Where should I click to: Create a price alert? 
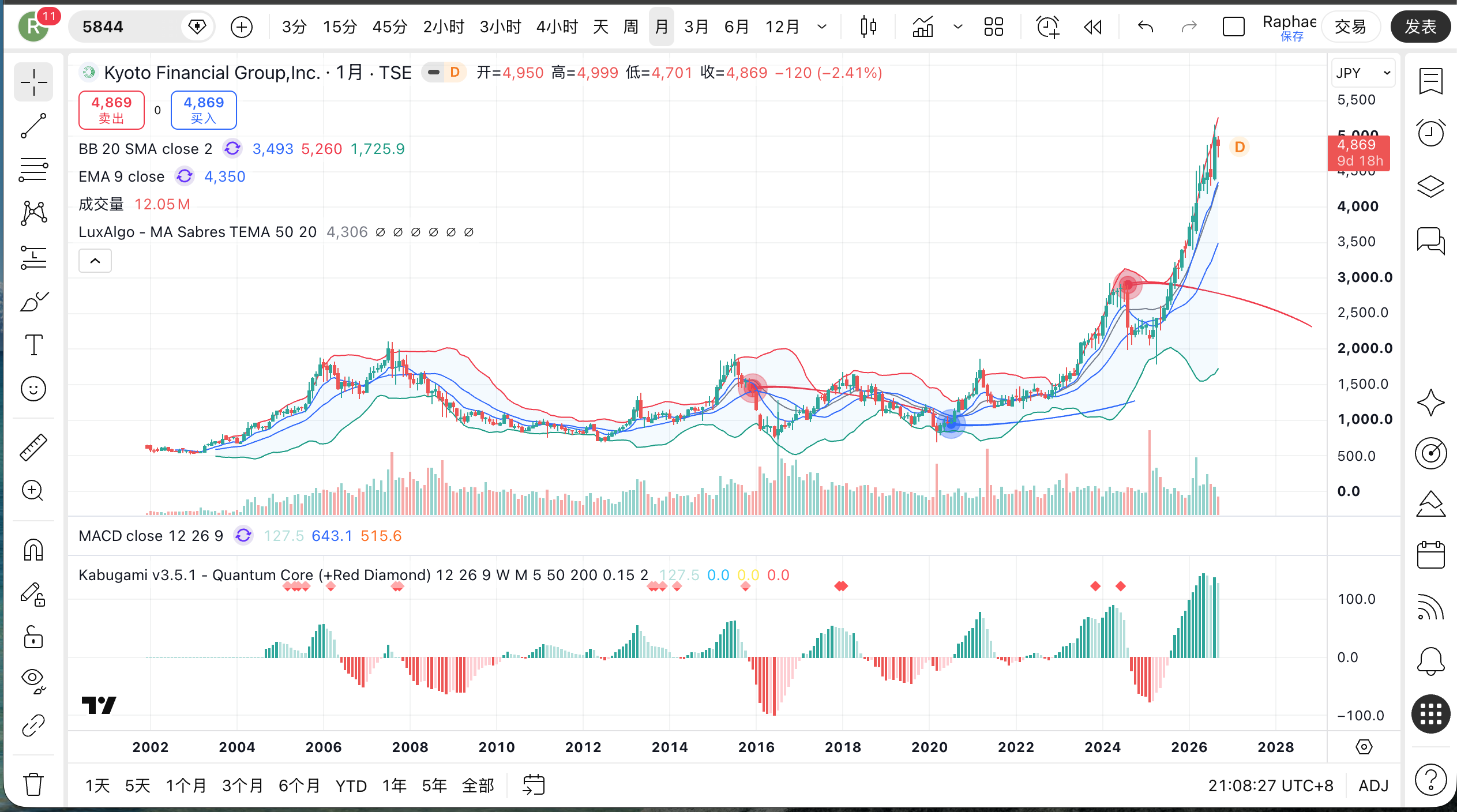[1047, 27]
